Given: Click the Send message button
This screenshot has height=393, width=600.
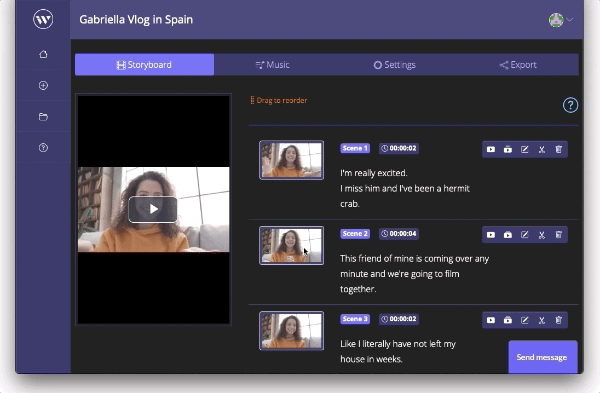Looking at the screenshot, I should tap(542, 357).
